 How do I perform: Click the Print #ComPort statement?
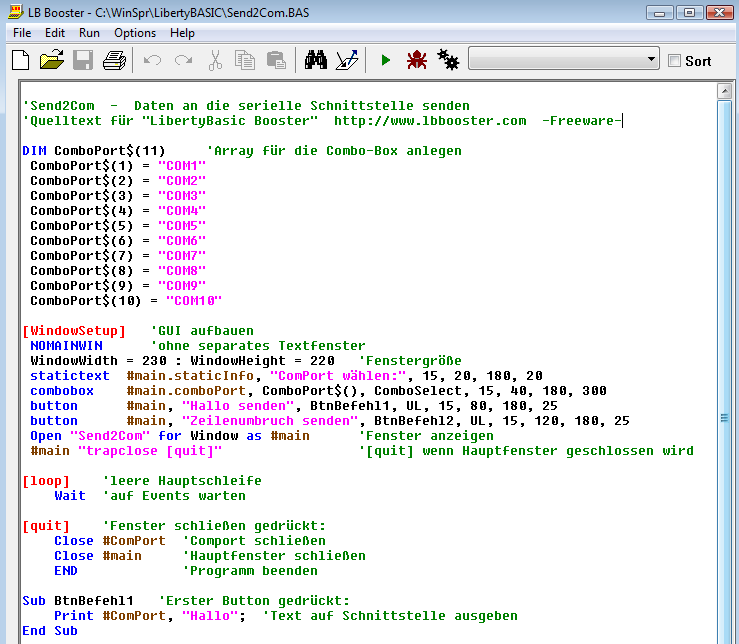click(x=150, y=616)
